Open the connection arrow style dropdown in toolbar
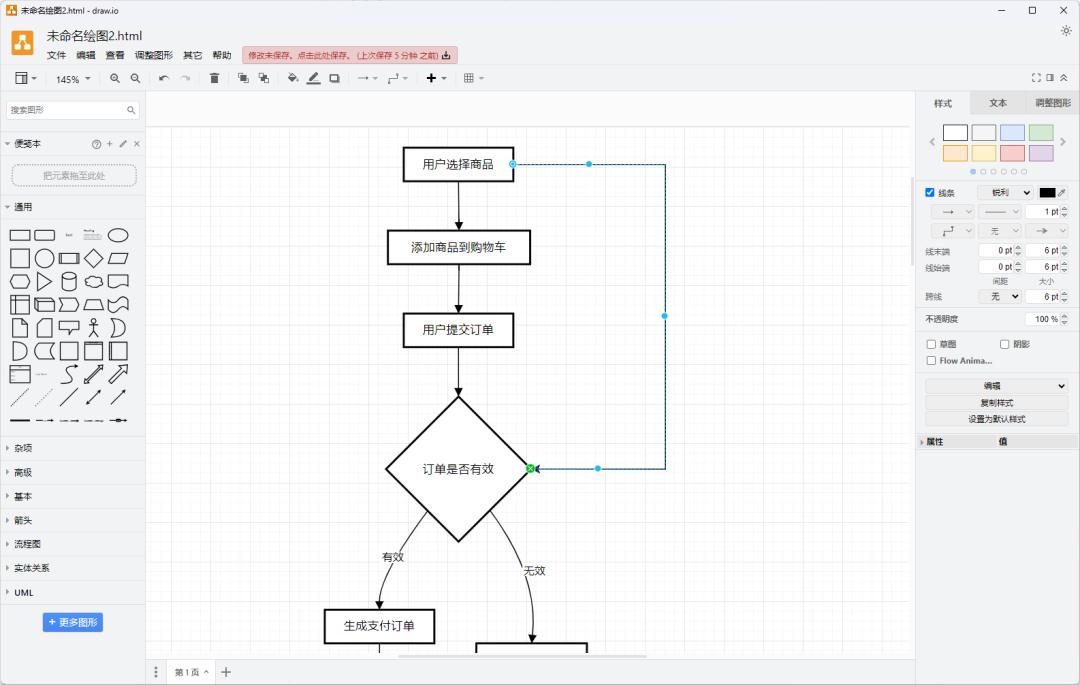The width and height of the screenshot is (1080, 685). [x=367, y=78]
